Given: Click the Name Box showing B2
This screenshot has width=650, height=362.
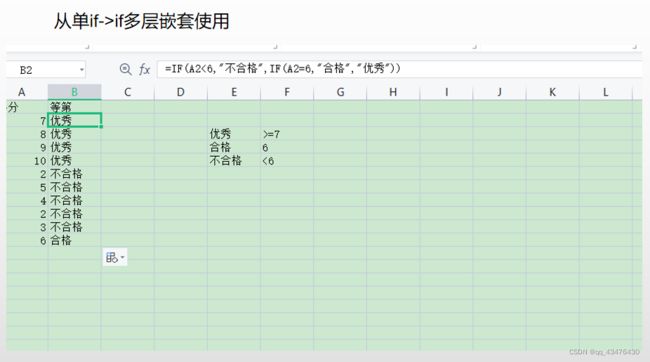Looking at the screenshot, I should (46, 70).
